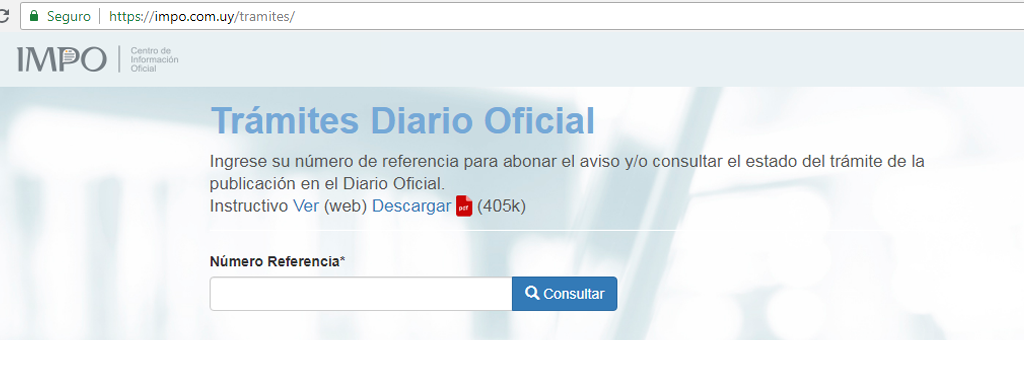Click the 'Ingrese su número de referencia' paragraph
Viewport: 1024px width, 369px height.
[567, 171]
